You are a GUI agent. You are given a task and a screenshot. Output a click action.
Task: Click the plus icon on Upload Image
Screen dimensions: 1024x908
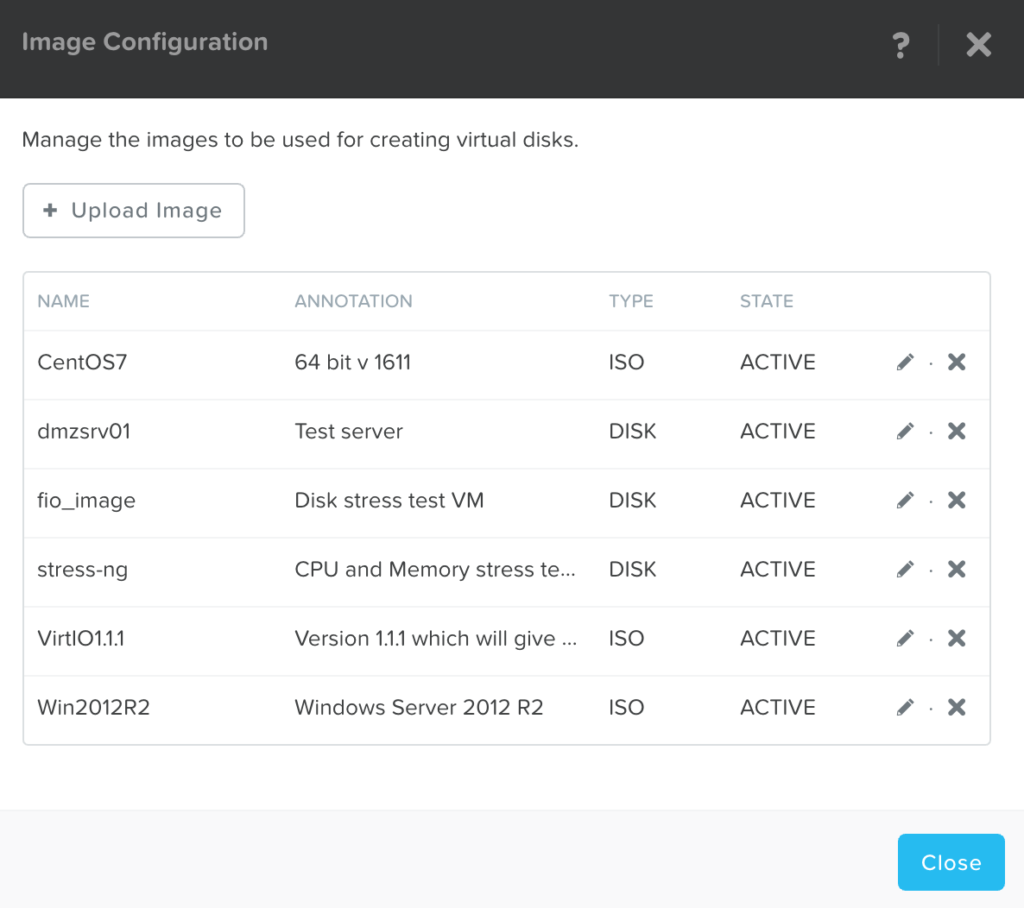(49, 210)
